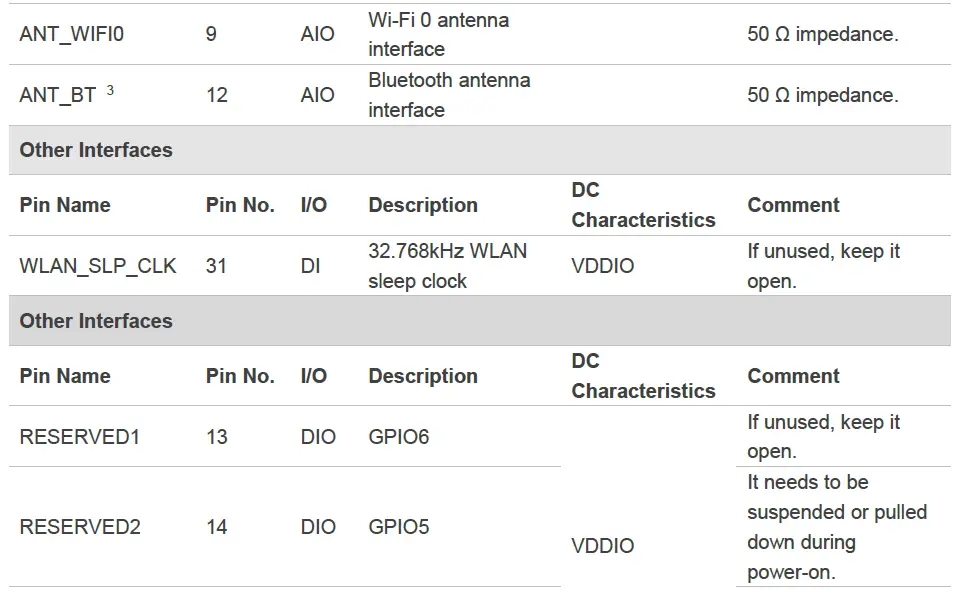Select the 50 Ω impedance comment for ANT_WIFI0

(822, 34)
